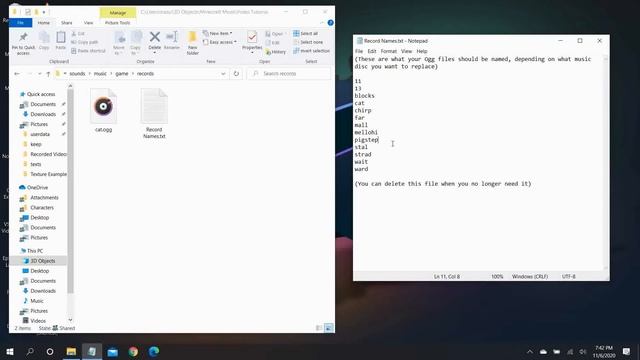Open the Easy access dropdown
This screenshot has width=640, height=360.
220,42
